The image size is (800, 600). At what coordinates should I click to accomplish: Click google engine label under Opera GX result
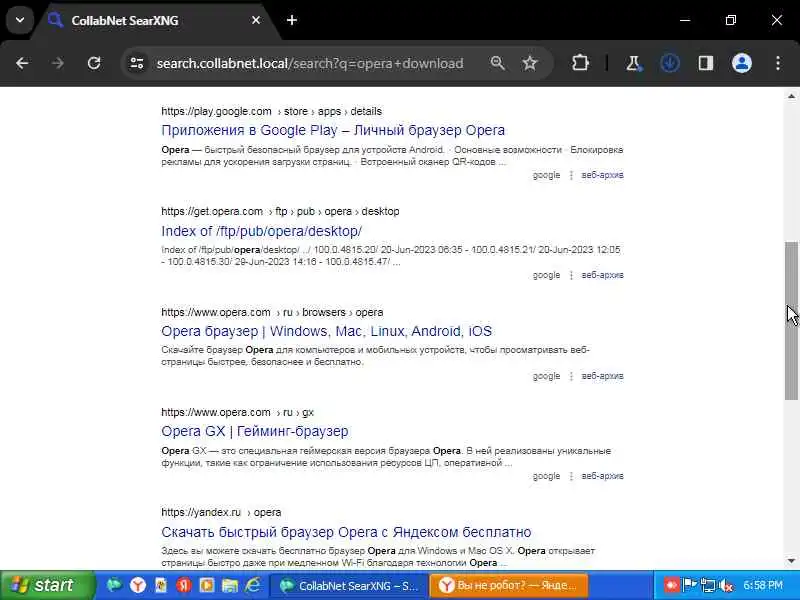[546, 476]
